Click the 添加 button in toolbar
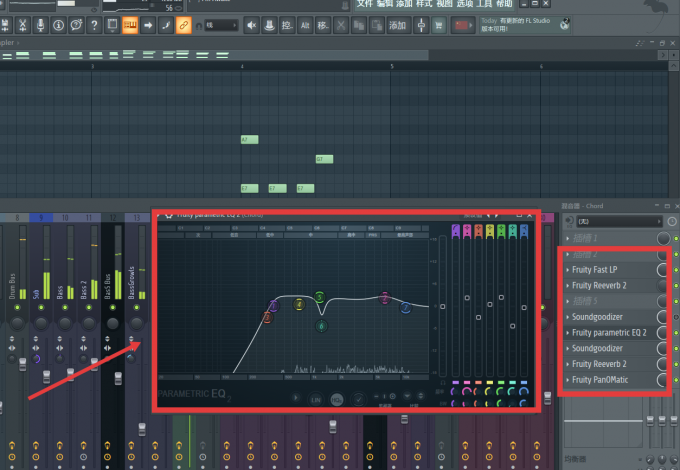680x470 pixels. (x=397, y=25)
